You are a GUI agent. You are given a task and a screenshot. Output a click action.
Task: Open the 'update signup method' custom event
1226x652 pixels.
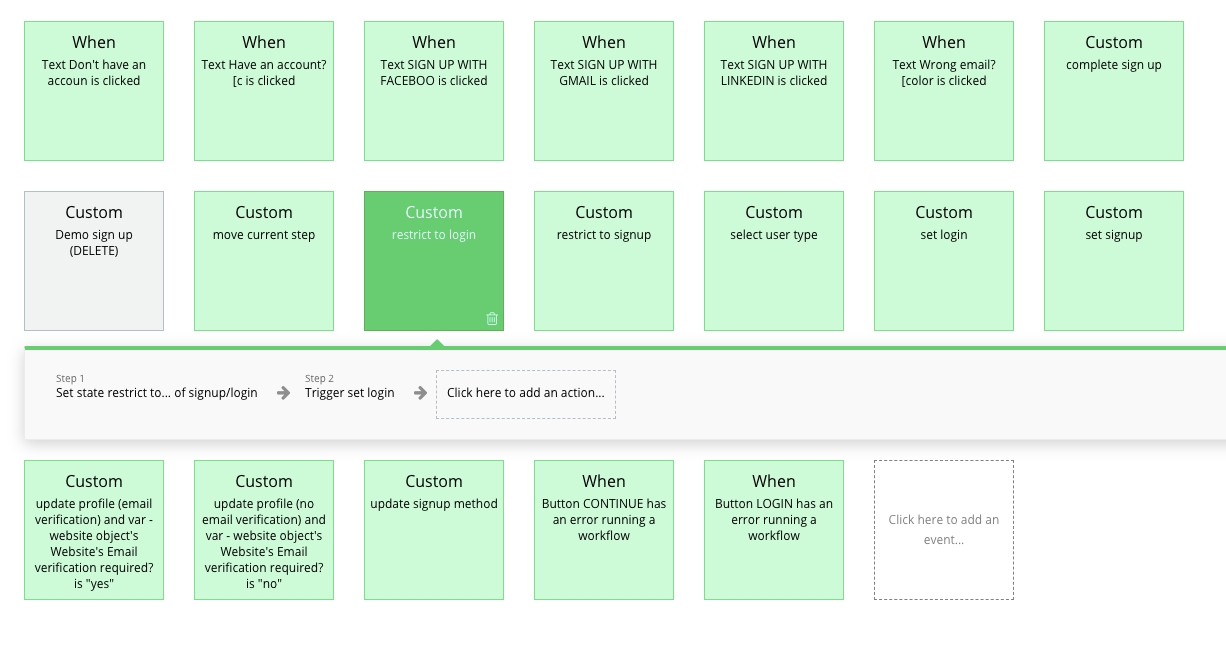[x=434, y=530]
